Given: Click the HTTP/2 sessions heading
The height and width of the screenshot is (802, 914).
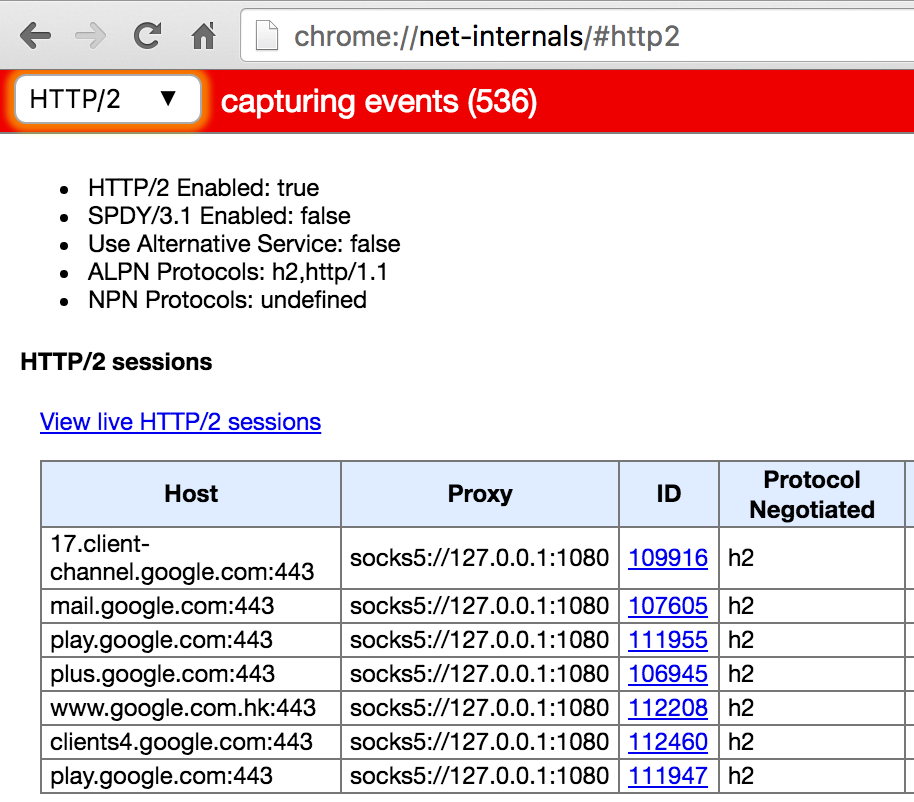Looking at the screenshot, I should click(116, 362).
